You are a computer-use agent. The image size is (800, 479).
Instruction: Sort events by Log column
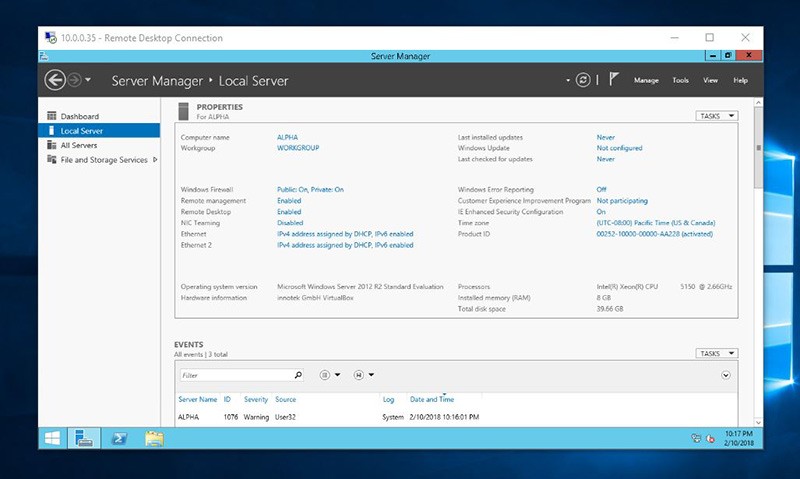point(388,399)
